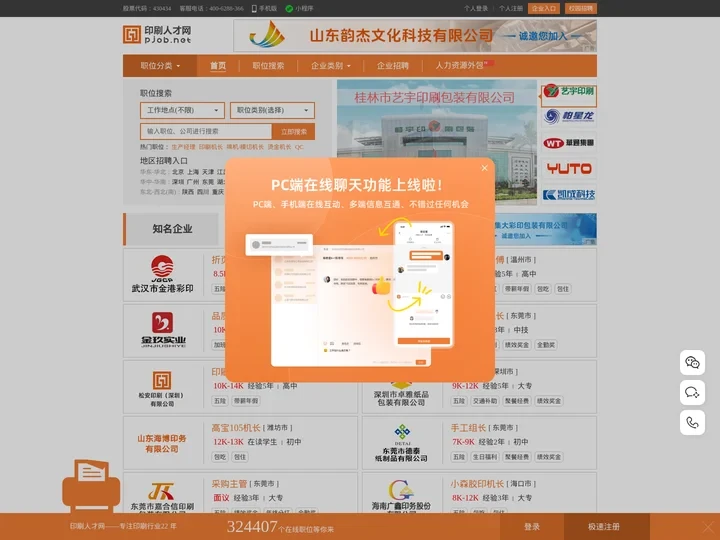The width and height of the screenshot is (720, 540).
Task: Focus the job and company search input field
Action: 206,132
